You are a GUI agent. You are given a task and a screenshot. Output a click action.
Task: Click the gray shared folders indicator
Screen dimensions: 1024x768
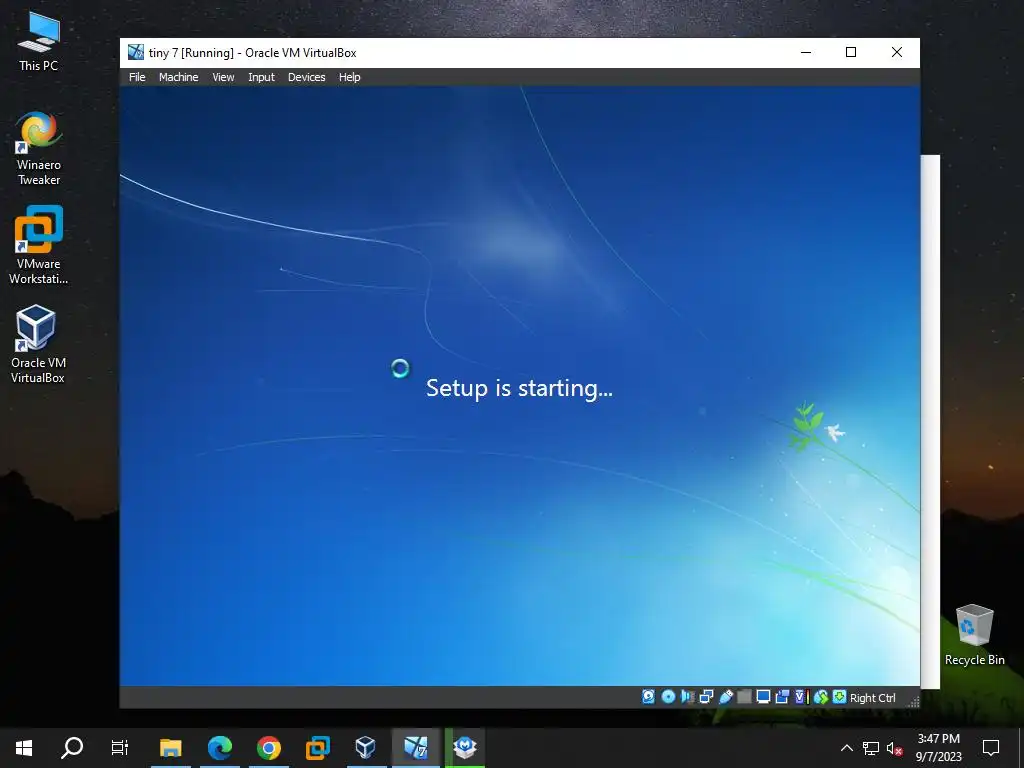(744, 697)
